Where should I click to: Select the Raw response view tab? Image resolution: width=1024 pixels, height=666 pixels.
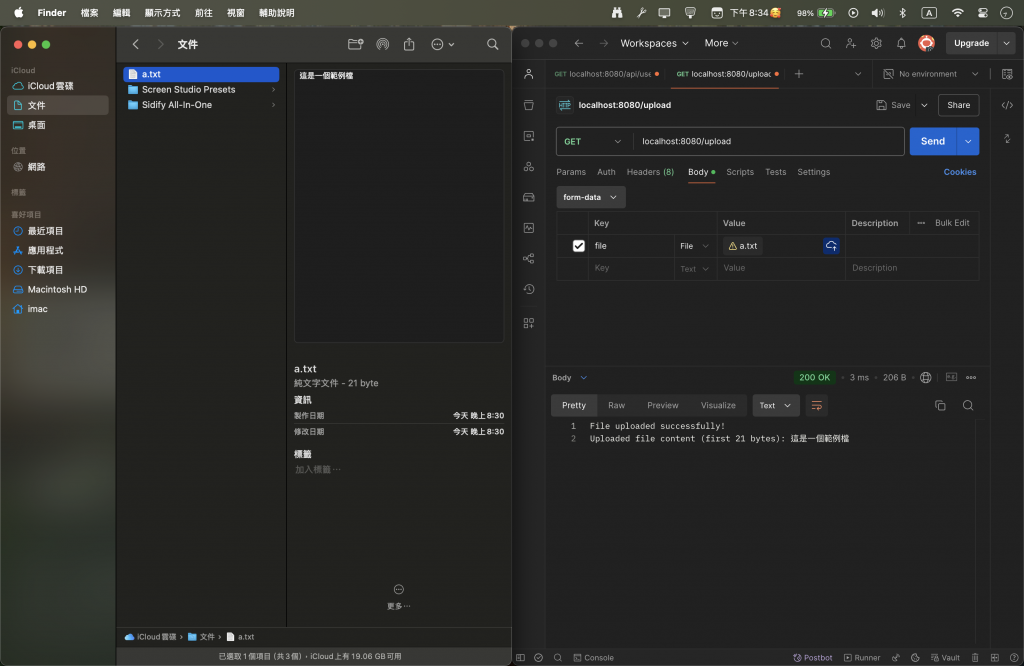click(x=616, y=405)
